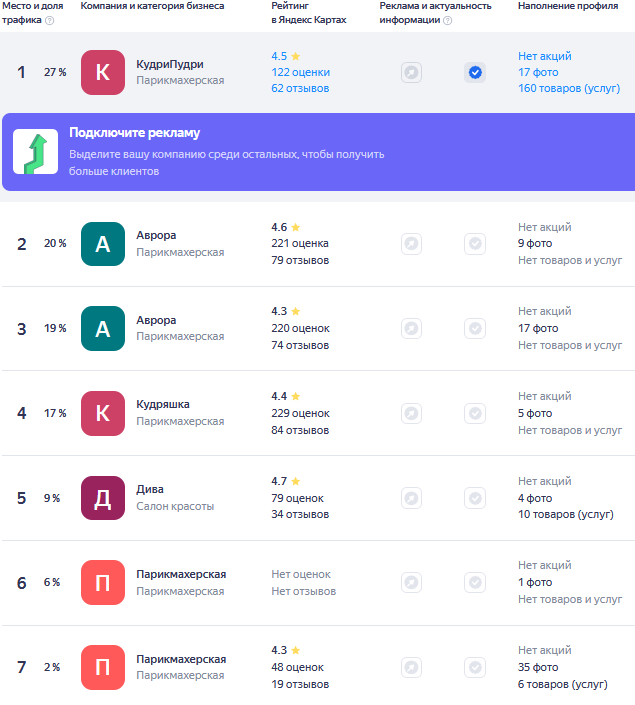
Task: Click the Аврора logo with 19% traffic
Action: 103,329
